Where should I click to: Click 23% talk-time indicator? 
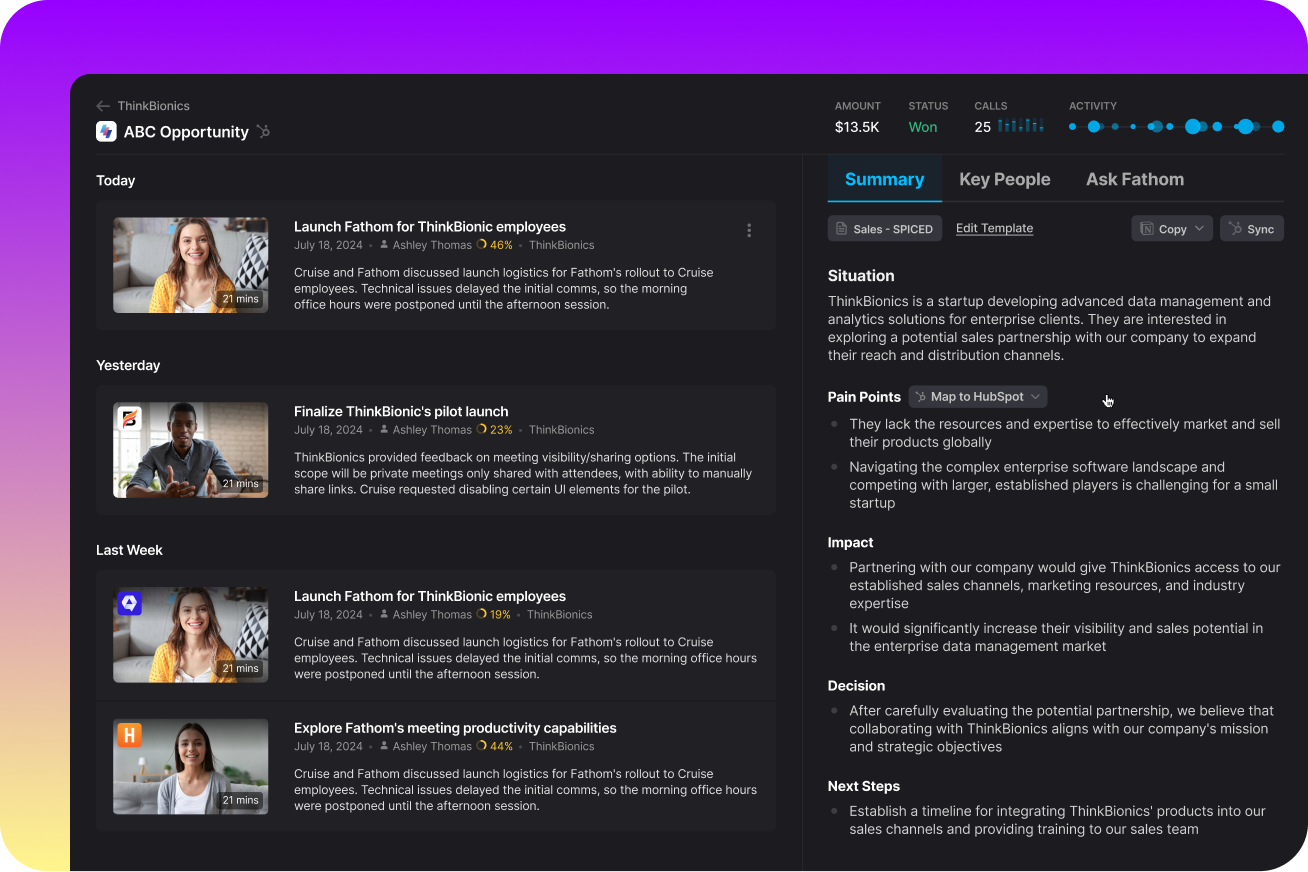click(495, 430)
